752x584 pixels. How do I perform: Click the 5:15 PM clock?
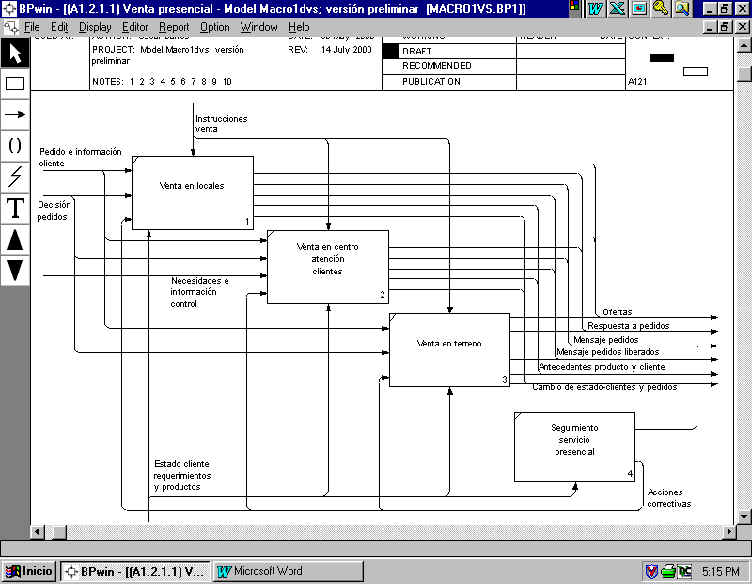pos(720,572)
